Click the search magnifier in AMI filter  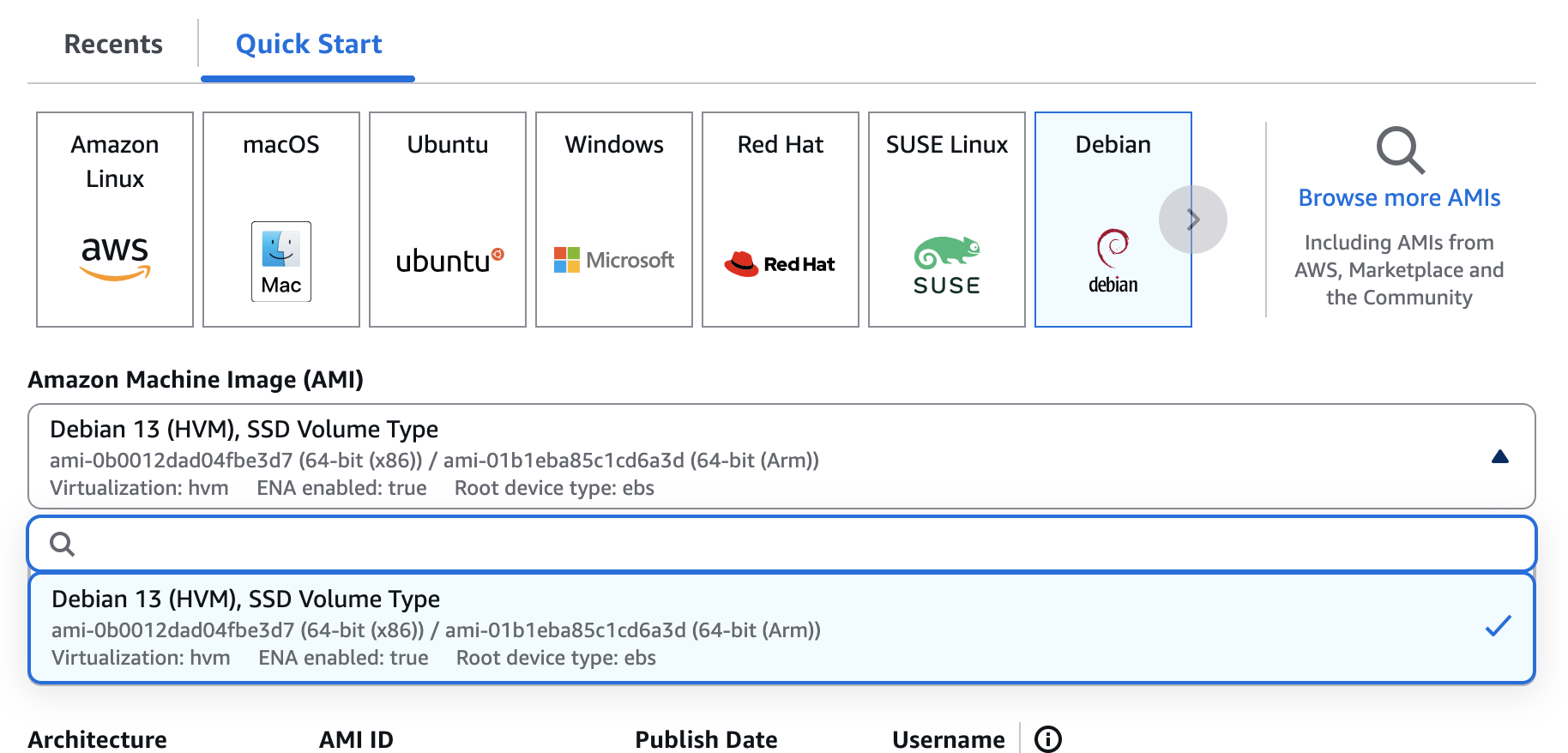(62, 544)
